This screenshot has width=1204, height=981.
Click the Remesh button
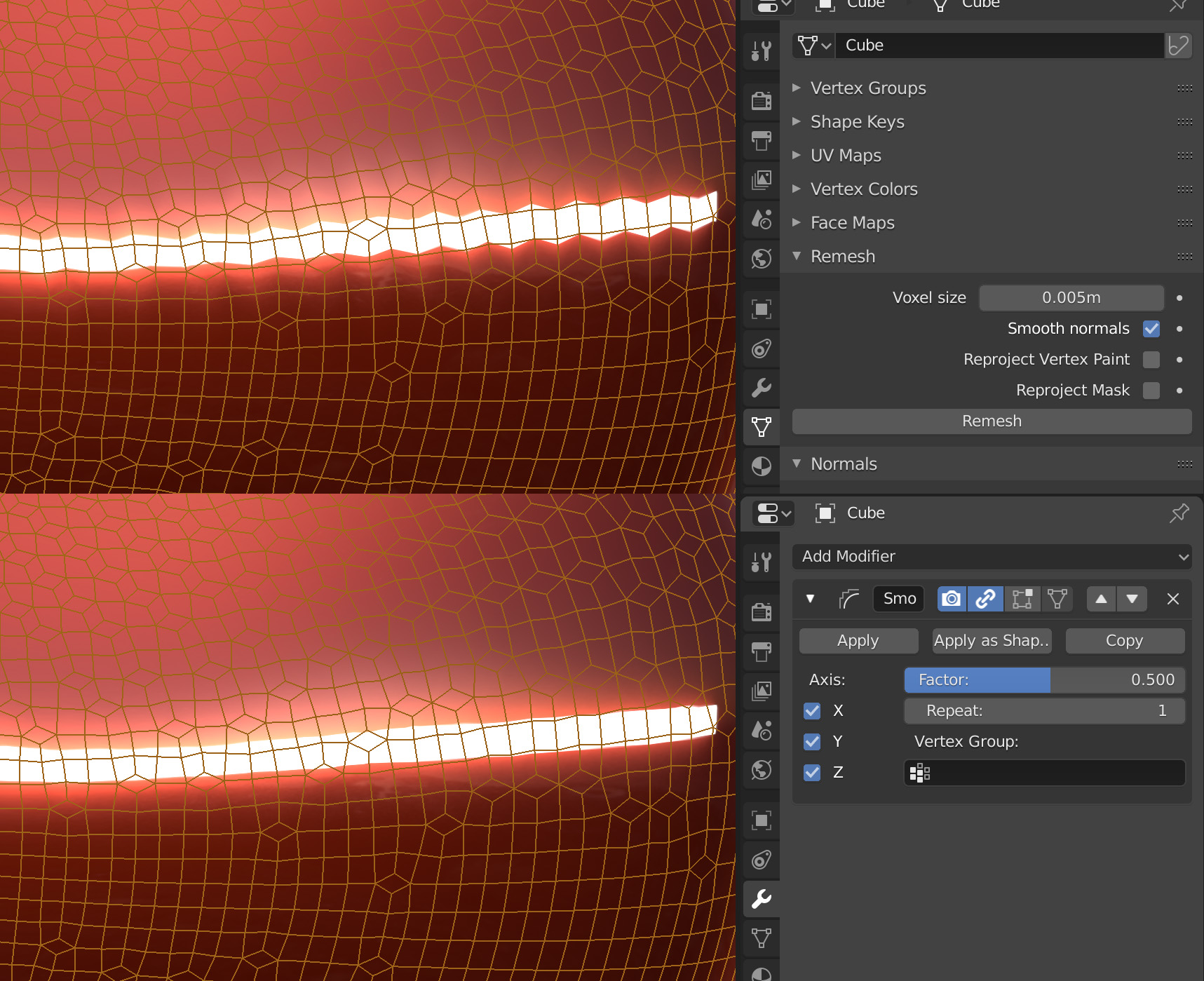pos(992,421)
